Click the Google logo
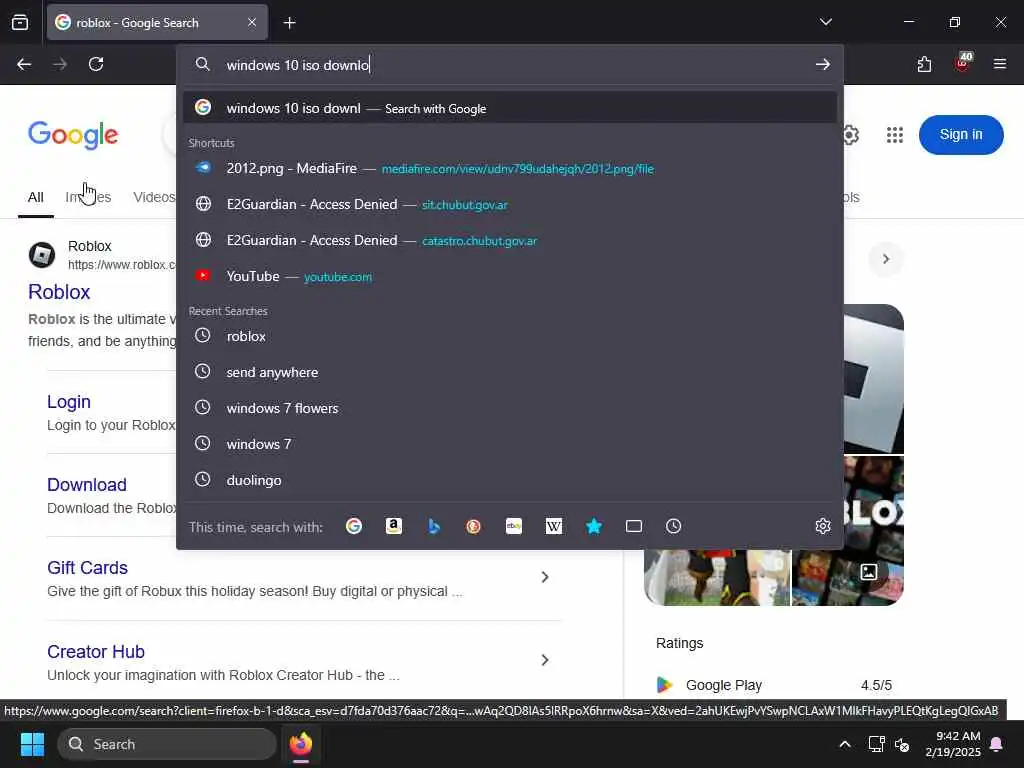 pyautogui.click(x=73, y=135)
